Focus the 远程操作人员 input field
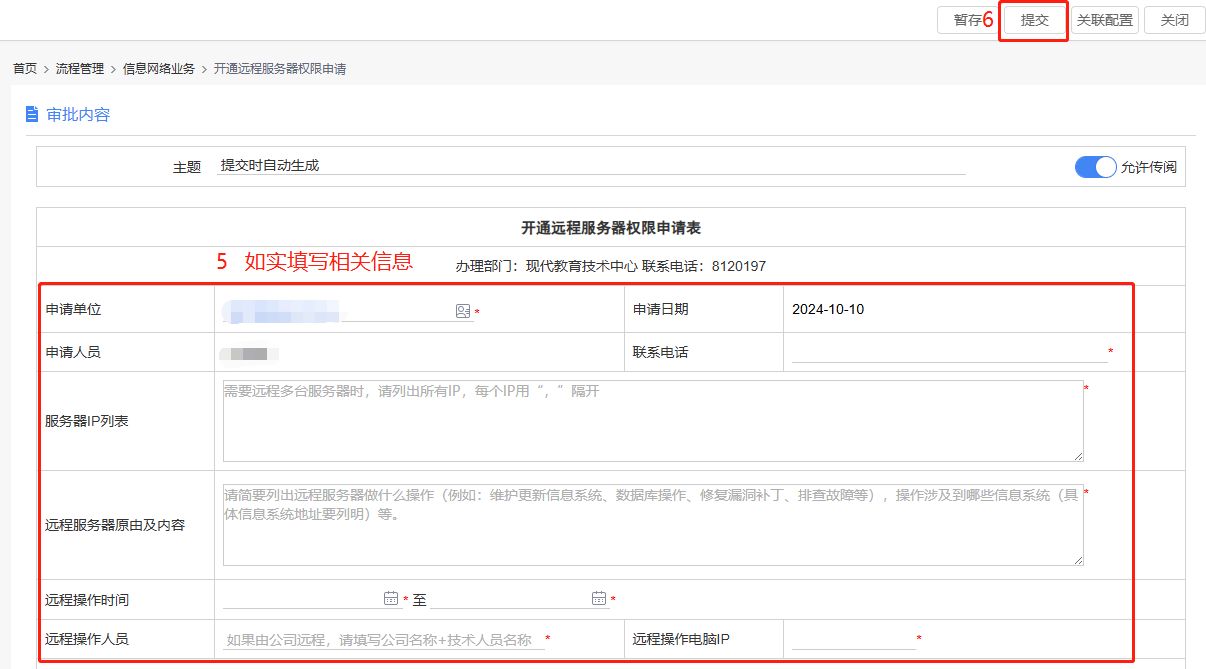 point(382,639)
